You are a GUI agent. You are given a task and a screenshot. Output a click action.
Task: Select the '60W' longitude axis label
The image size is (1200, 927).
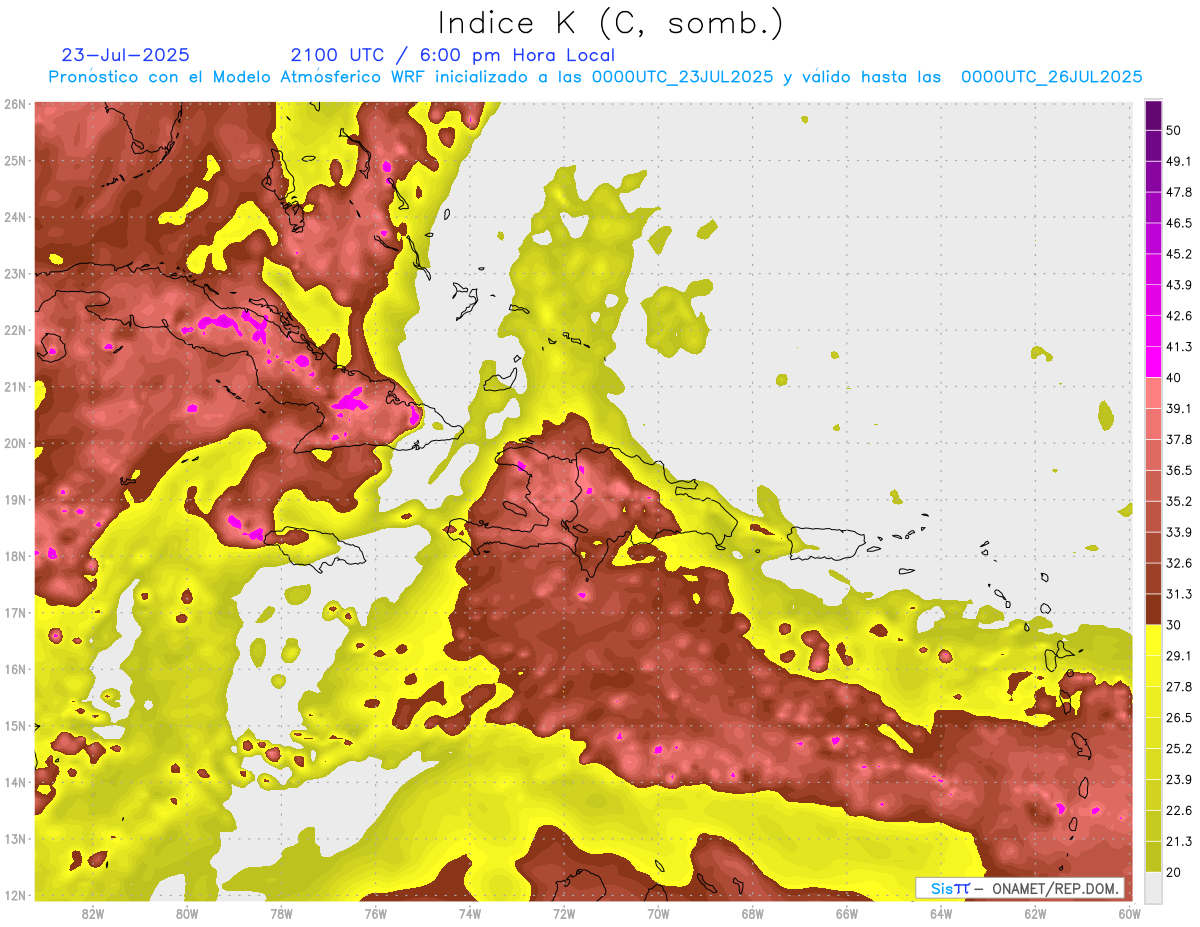point(1130,913)
